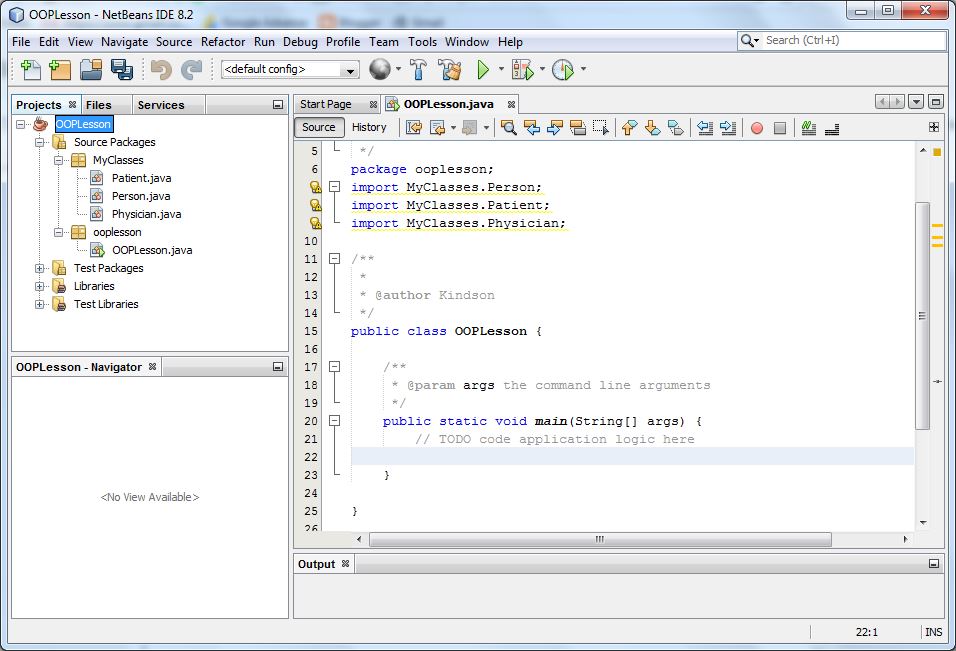Click the Uncomment code icon

pyautogui.click(x=832, y=128)
